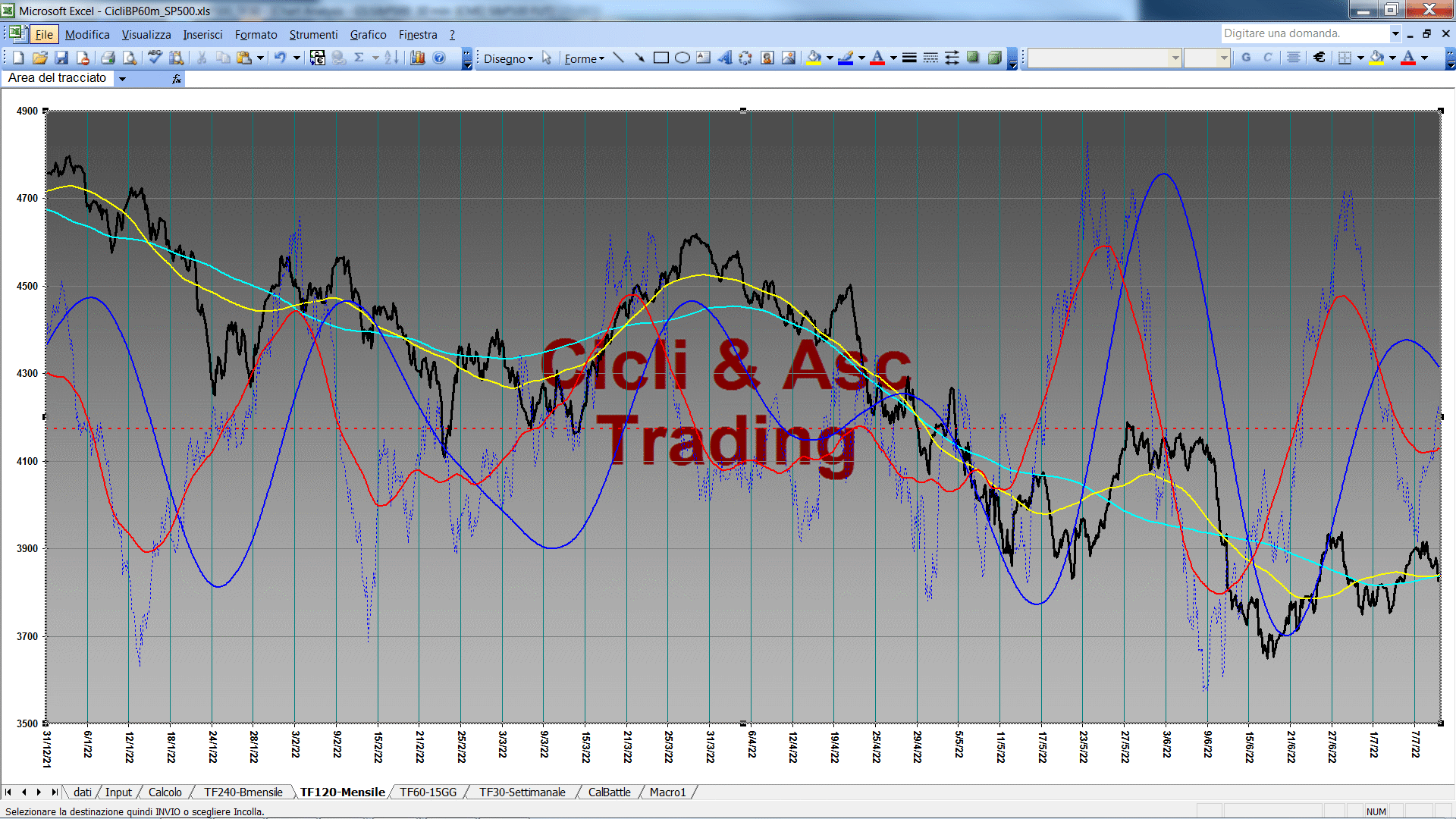Screen dimensions: 1456x819
Task: Click the Digitare una domanda field
Action: point(1304,33)
